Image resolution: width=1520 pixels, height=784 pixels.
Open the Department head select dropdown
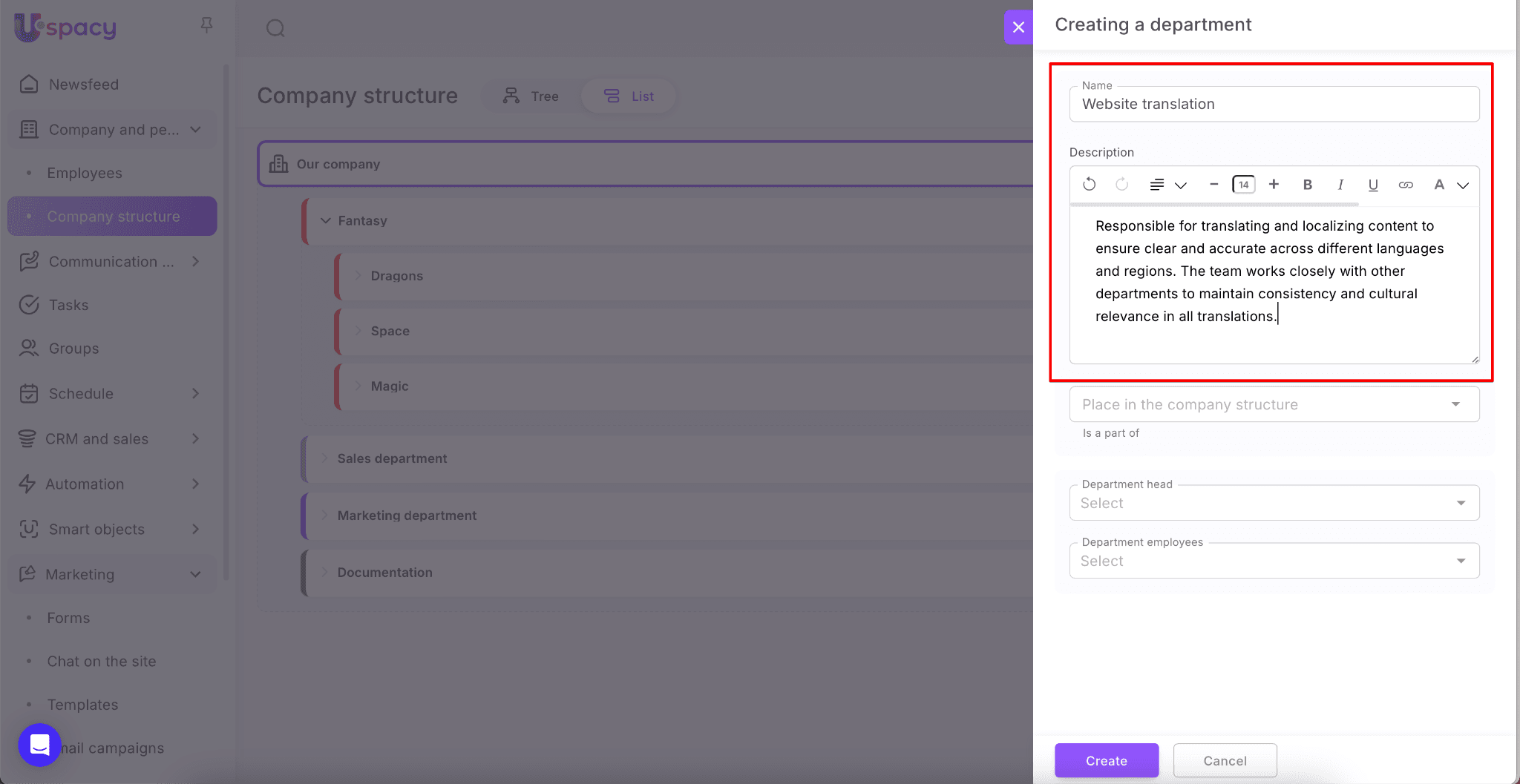pyautogui.click(x=1274, y=503)
